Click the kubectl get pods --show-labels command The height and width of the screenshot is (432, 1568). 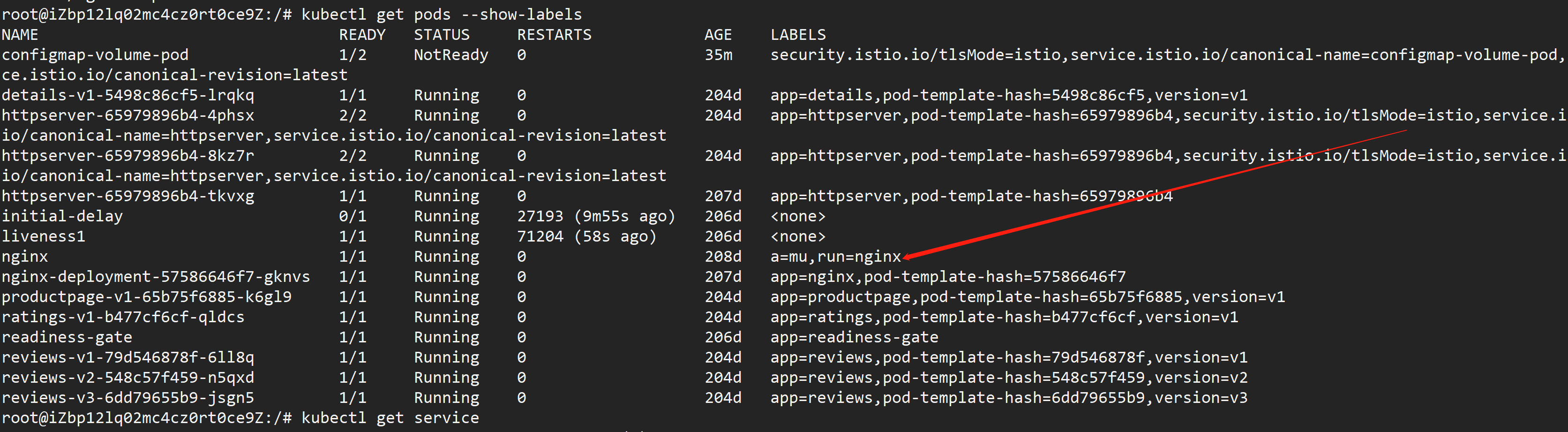pyautogui.click(x=441, y=14)
